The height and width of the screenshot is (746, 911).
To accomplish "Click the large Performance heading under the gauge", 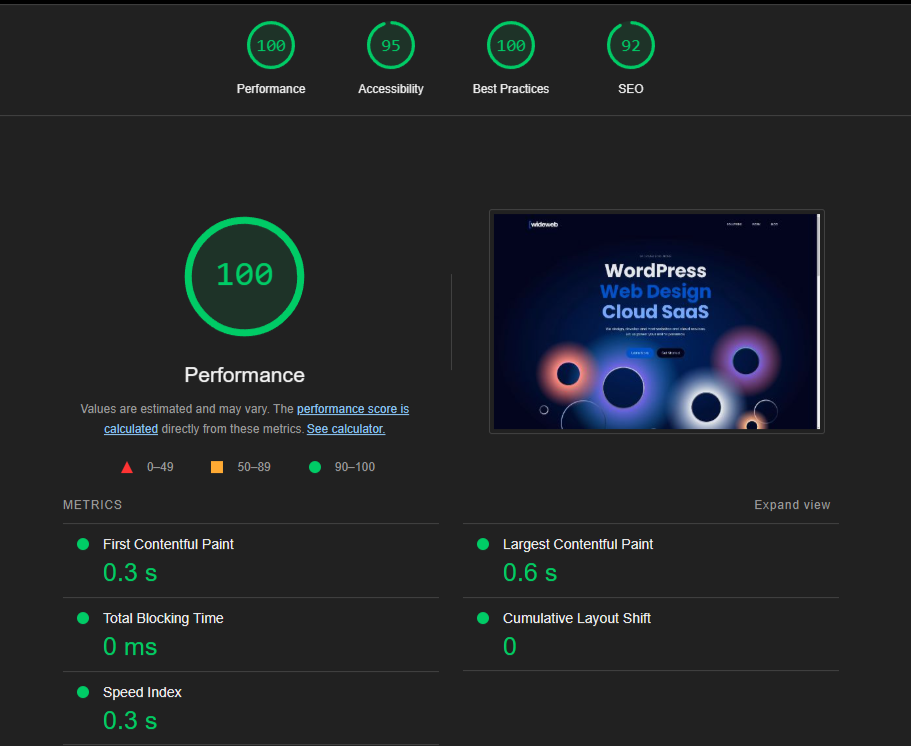I will (245, 375).
